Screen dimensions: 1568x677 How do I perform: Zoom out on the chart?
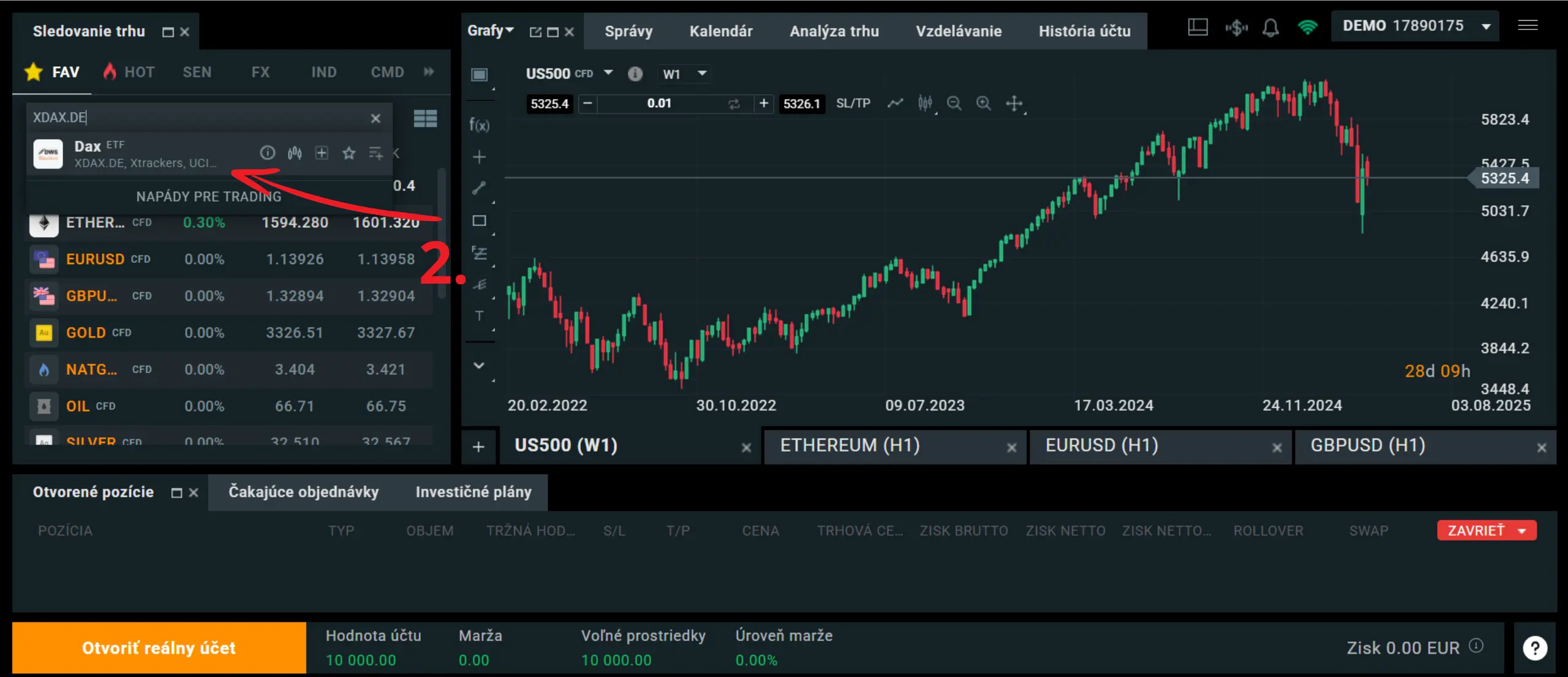[954, 103]
